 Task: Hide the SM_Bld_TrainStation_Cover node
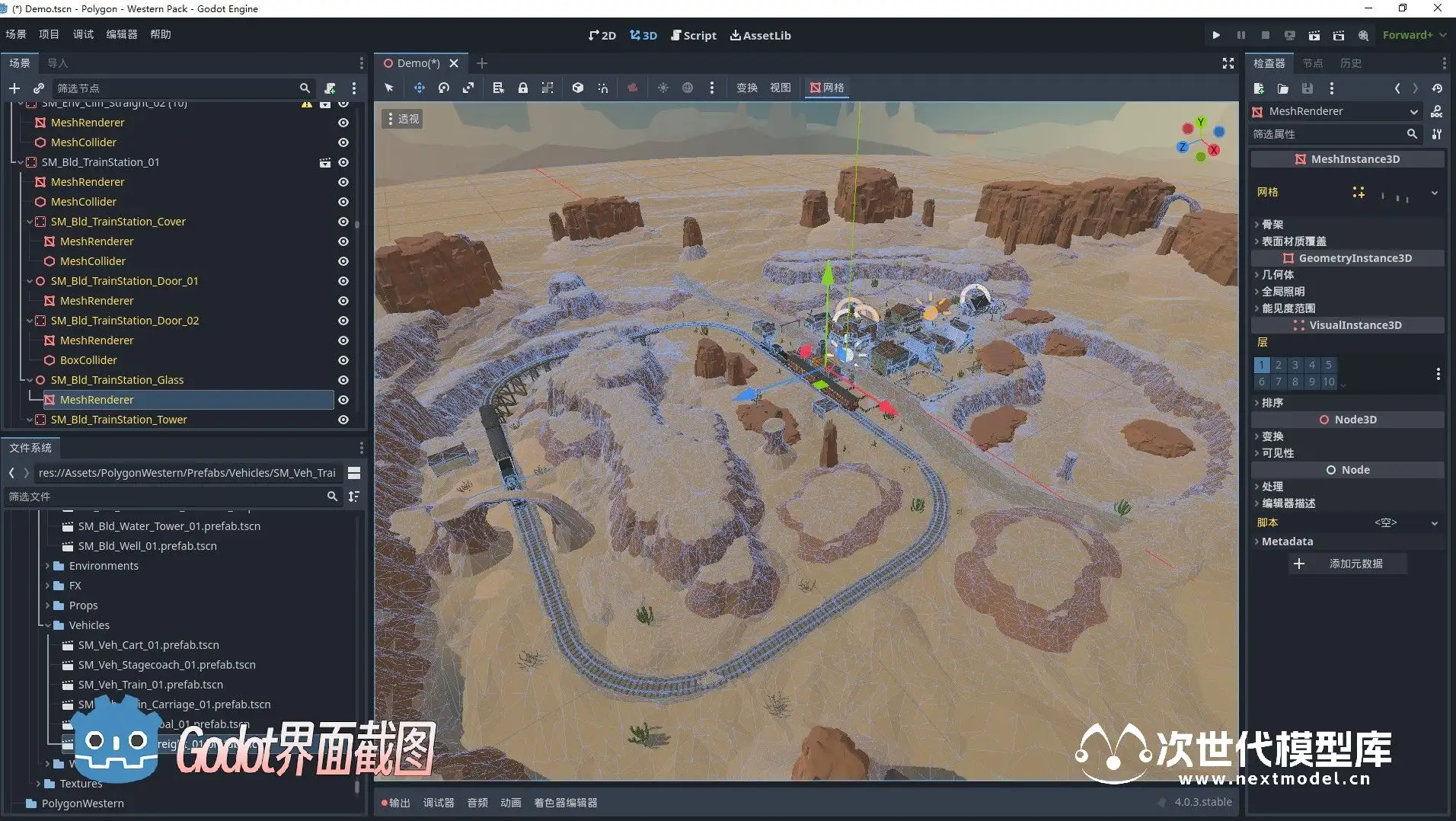343,222
